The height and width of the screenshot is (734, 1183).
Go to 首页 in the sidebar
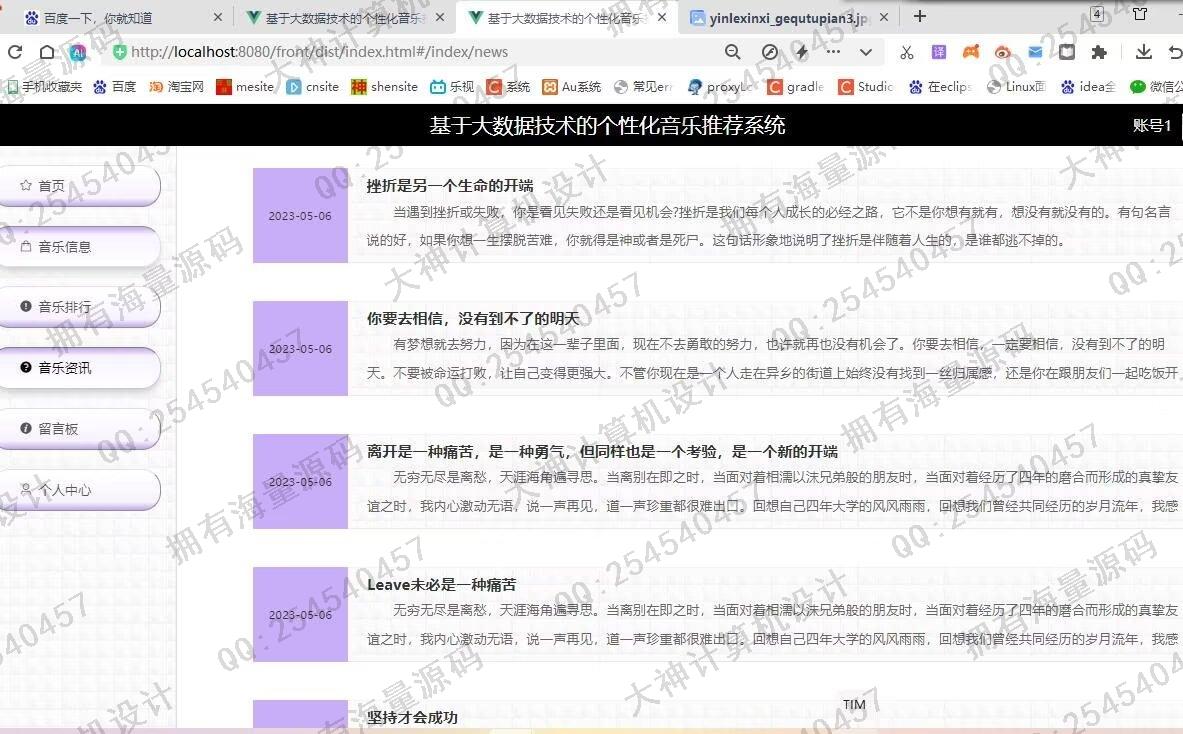point(79,186)
